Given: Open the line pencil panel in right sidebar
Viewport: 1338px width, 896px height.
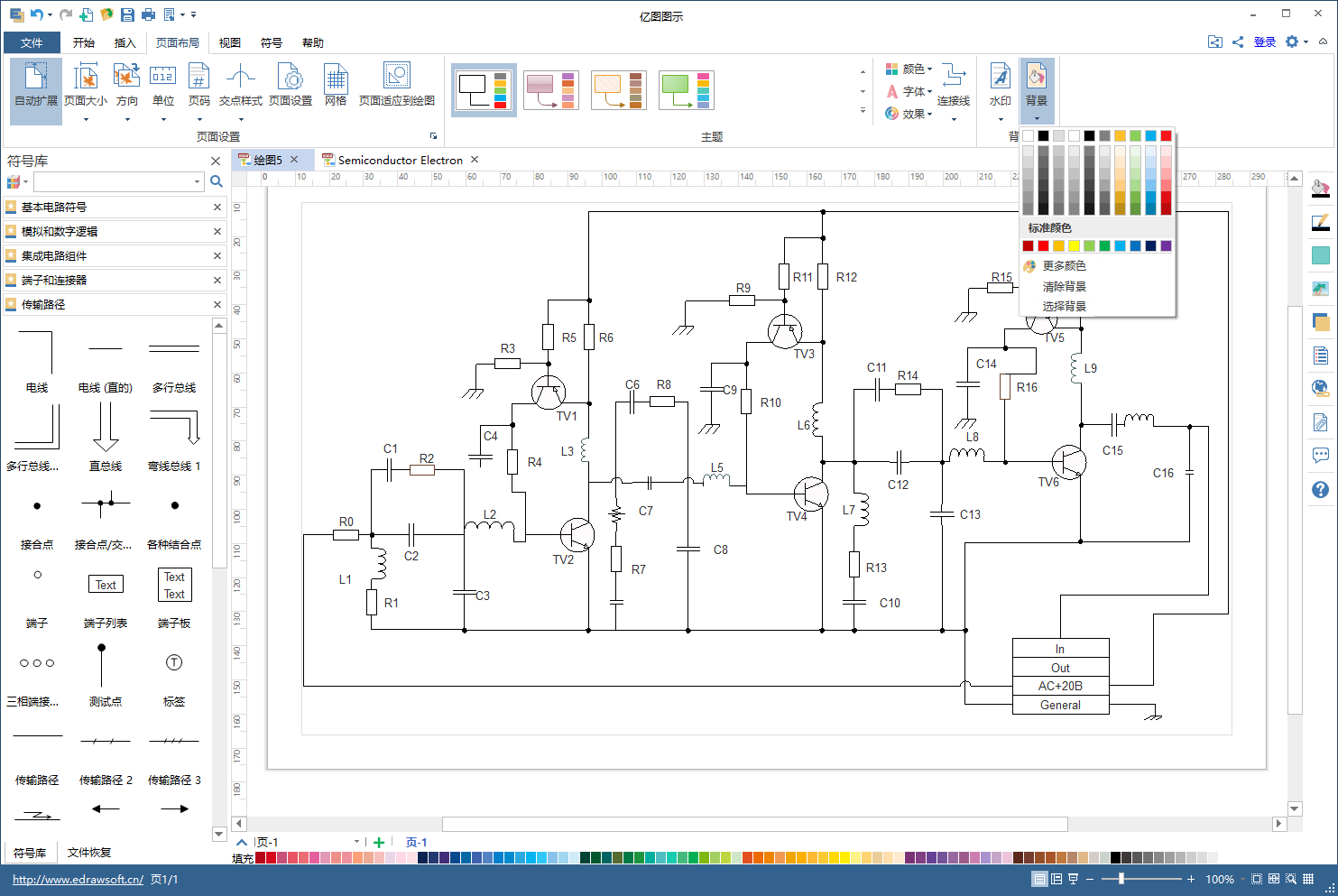Looking at the screenshot, I should click(1320, 222).
